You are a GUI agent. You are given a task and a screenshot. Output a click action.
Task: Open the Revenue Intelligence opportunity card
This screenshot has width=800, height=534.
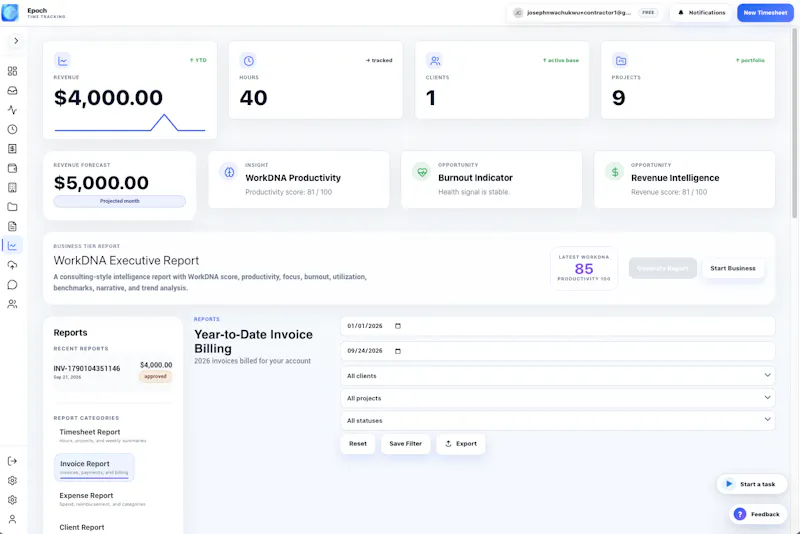coord(684,180)
